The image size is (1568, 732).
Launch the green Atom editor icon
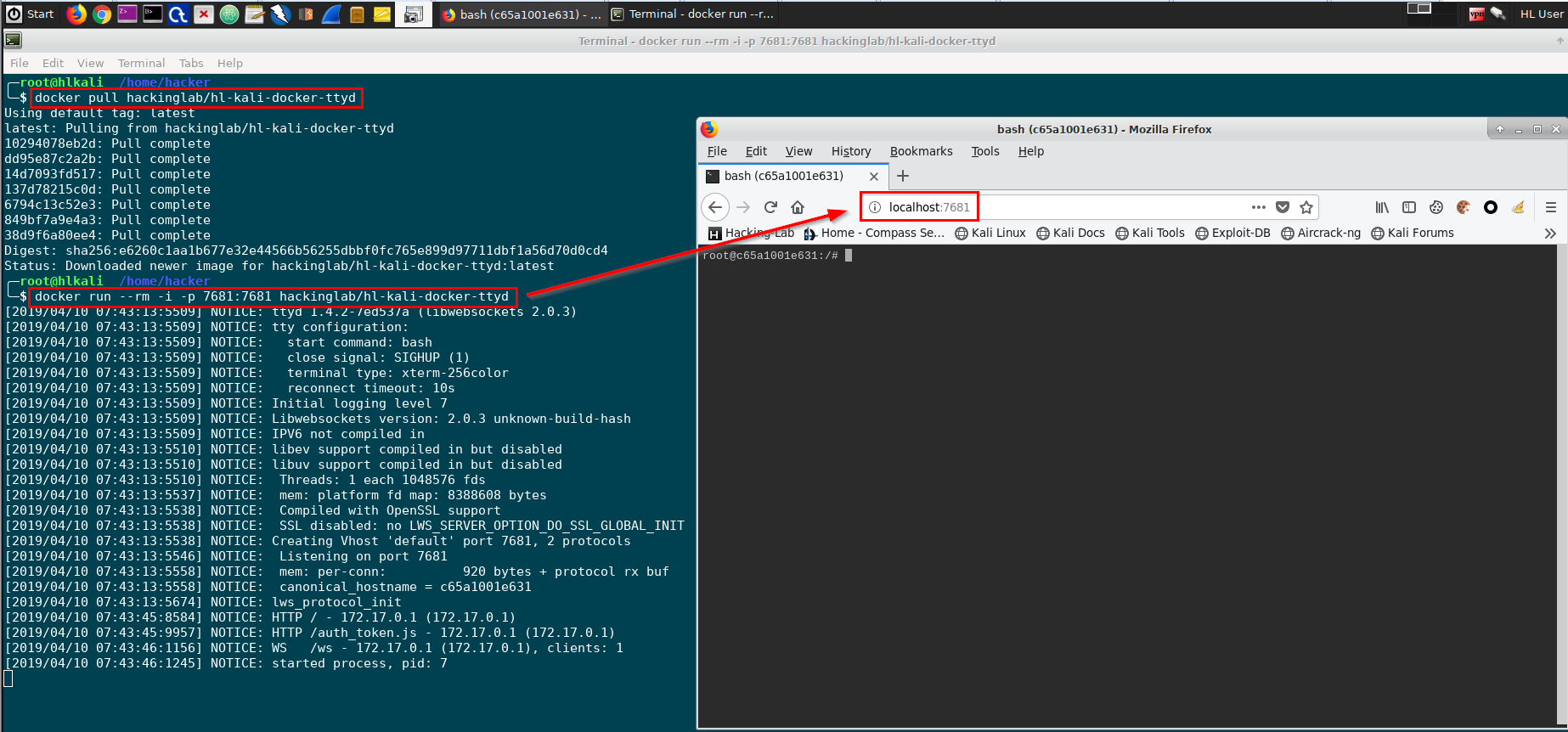tap(229, 14)
